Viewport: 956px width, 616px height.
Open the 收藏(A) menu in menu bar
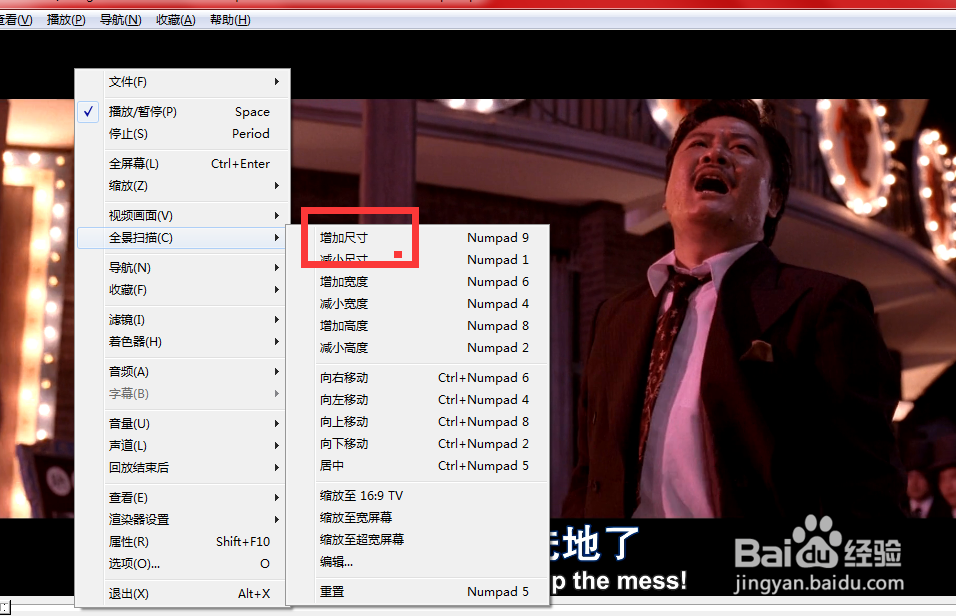point(176,20)
